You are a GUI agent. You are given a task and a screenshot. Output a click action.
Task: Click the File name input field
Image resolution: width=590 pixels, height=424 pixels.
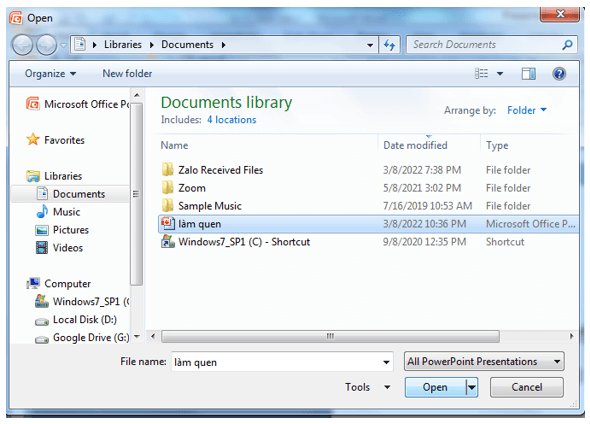click(x=282, y=362)
